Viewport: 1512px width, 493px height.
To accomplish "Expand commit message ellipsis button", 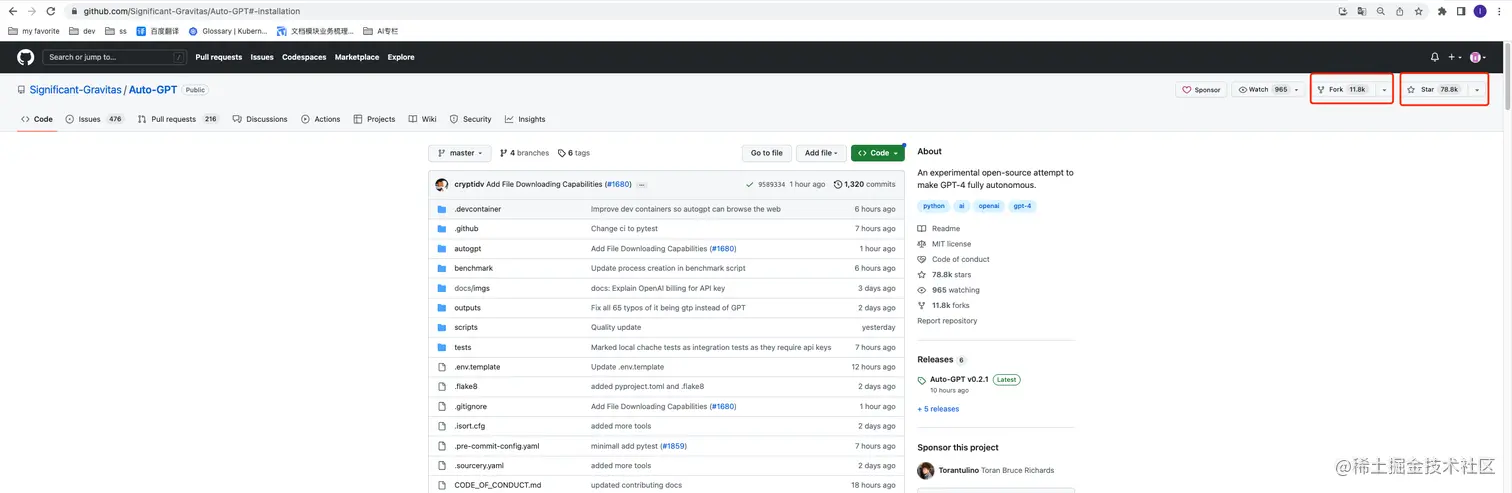I will [641, 185].
